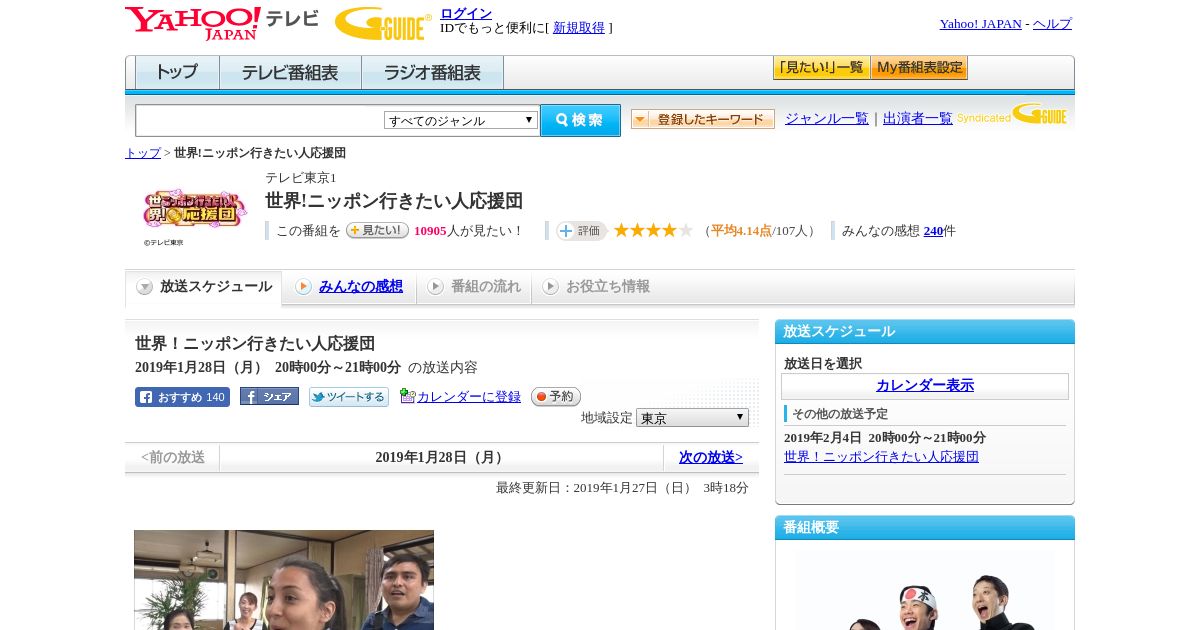Image resolution: width=1200 pixels, height=630 pixels.
Task: Go to 次の放送 next broadcast
Action: point(711,457)
